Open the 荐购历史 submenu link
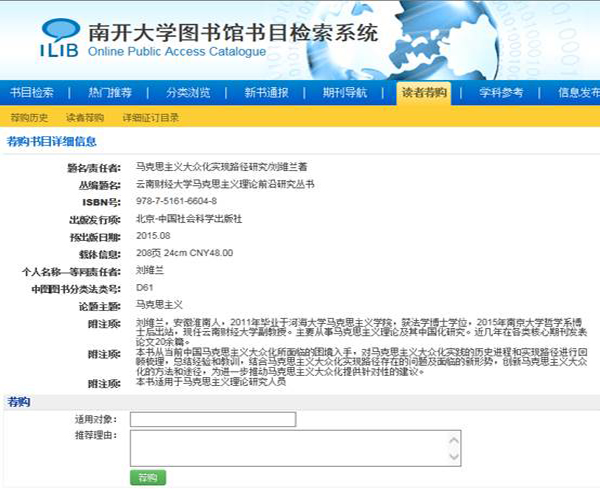The width and height of the screenshot is (600, 489). tap(28, 118)
